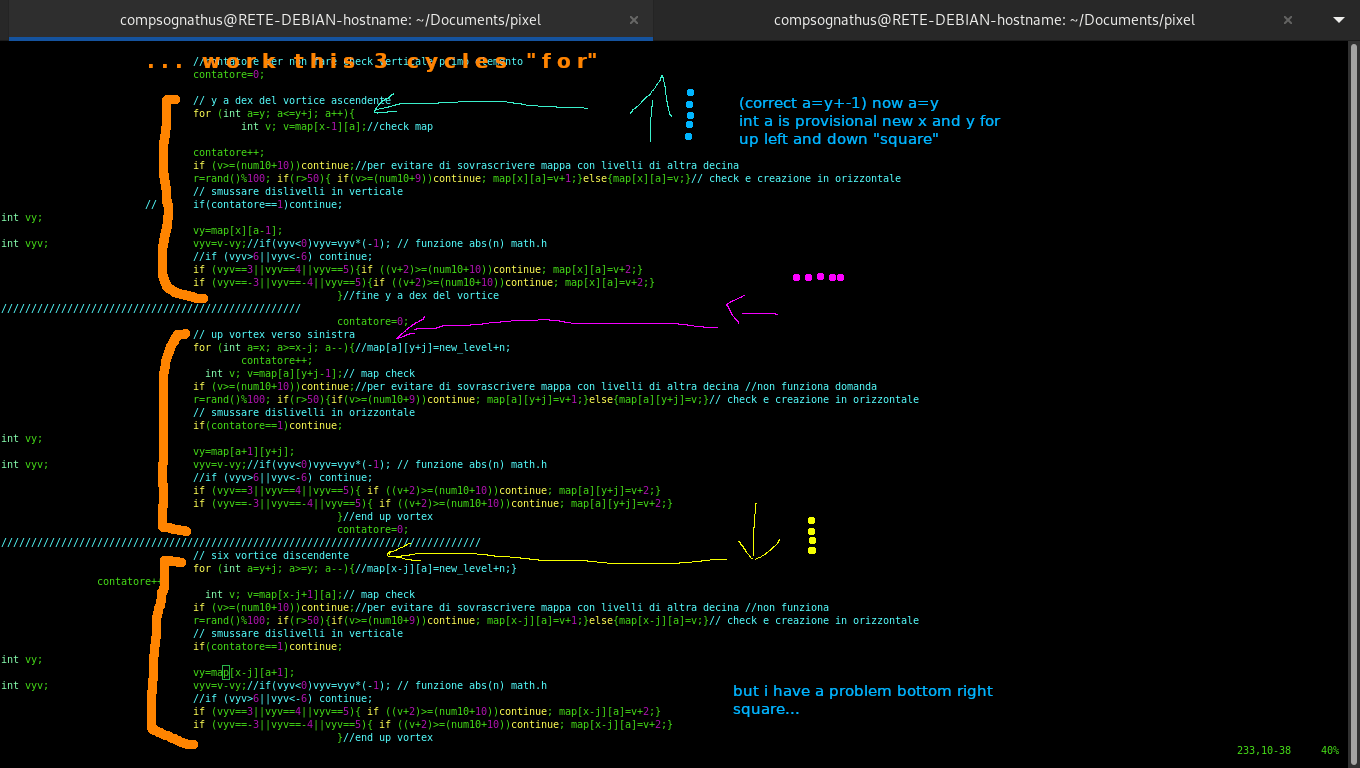Open the tab list dropdown arrow
The height and width of the screenshot is (768, 1360).
1339,20
